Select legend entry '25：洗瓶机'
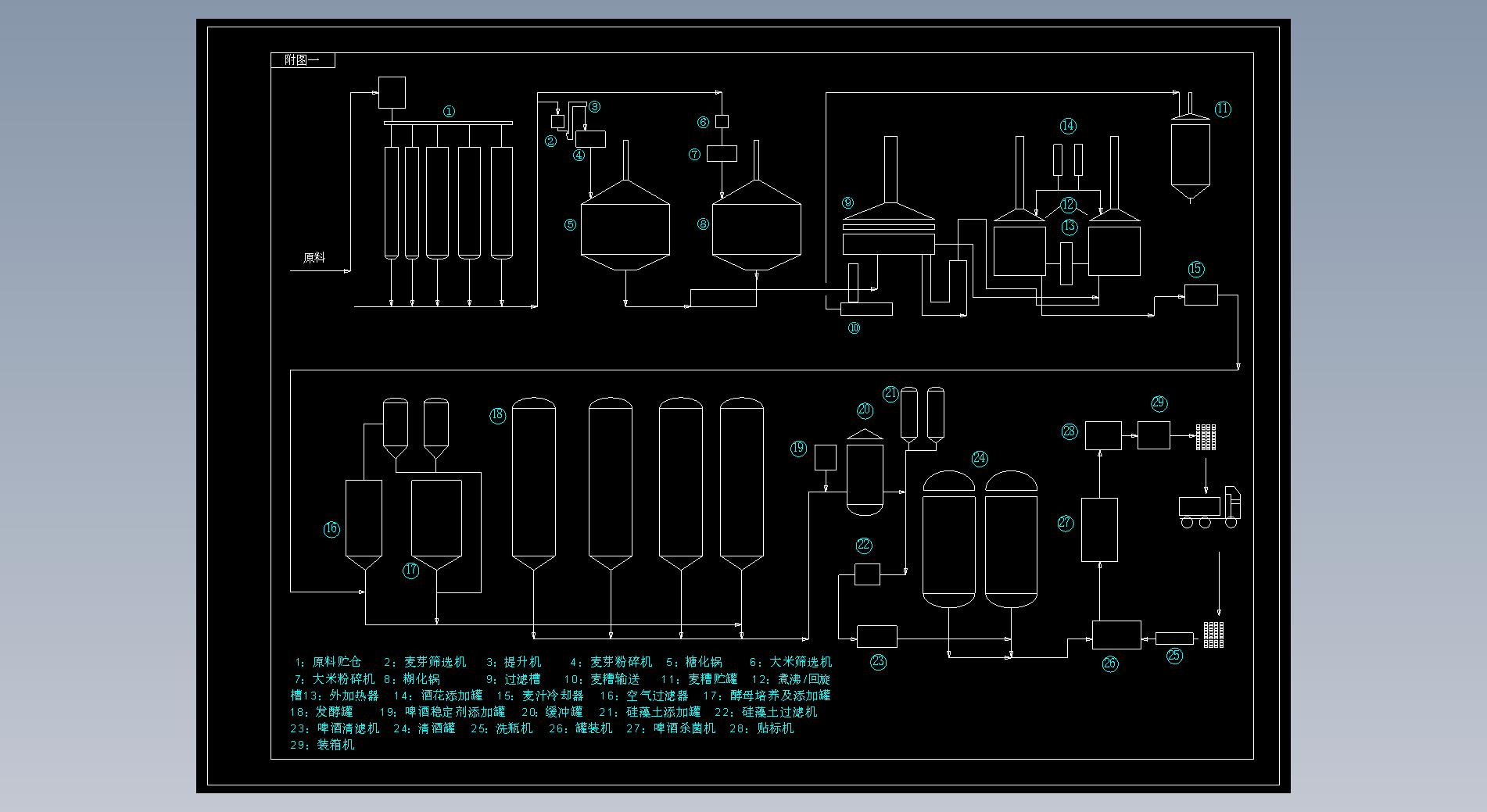The image size is (1487, 812). [502, 728]
